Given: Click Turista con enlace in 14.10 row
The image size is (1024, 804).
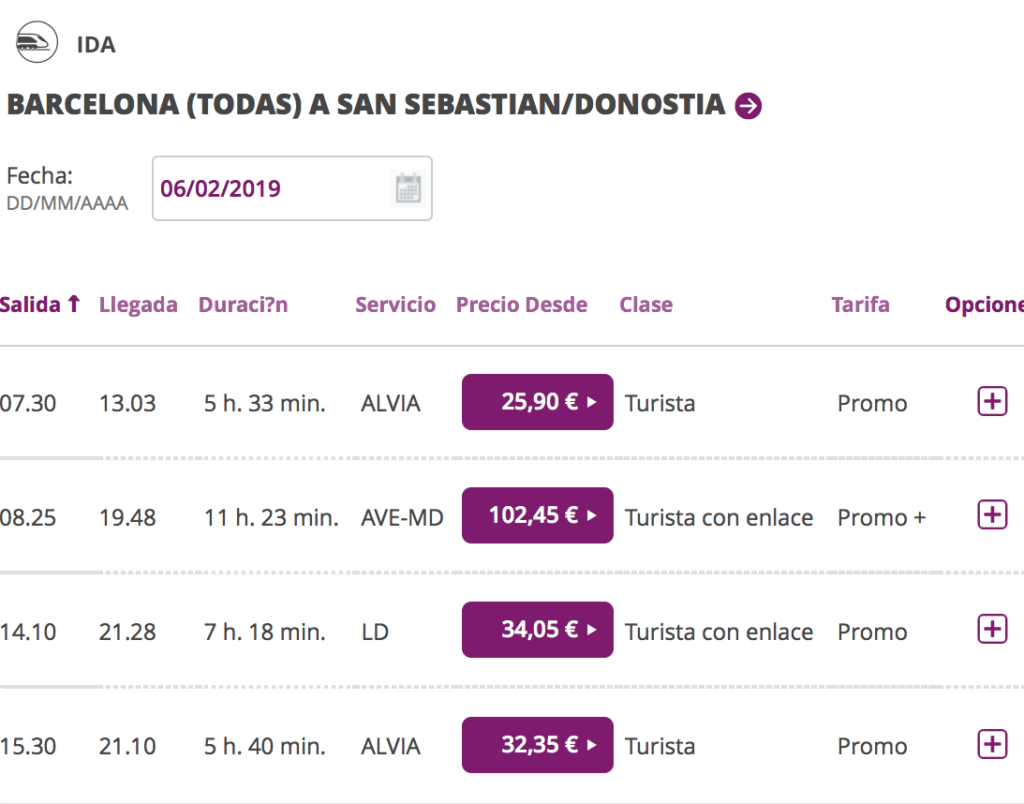Looking at the screenshot, I should [719, 632].
